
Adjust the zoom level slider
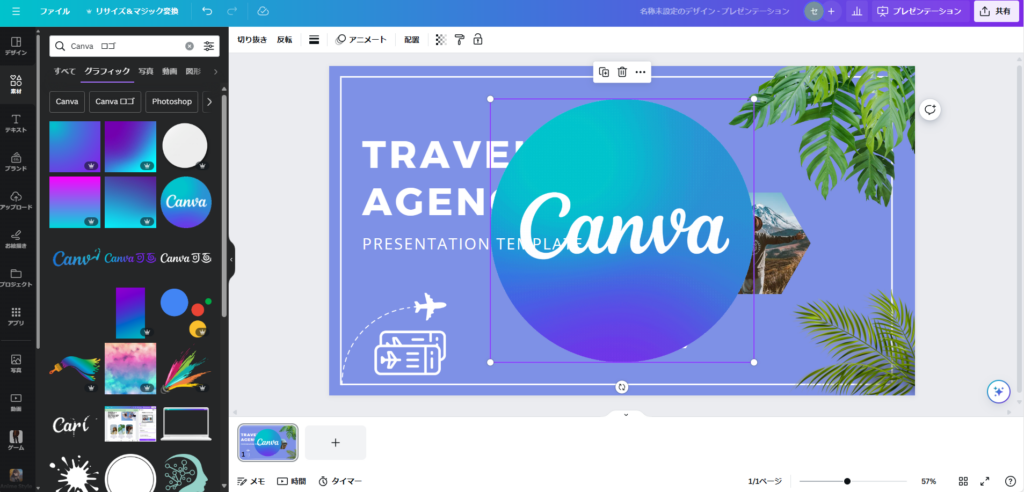tap(847, 481)
